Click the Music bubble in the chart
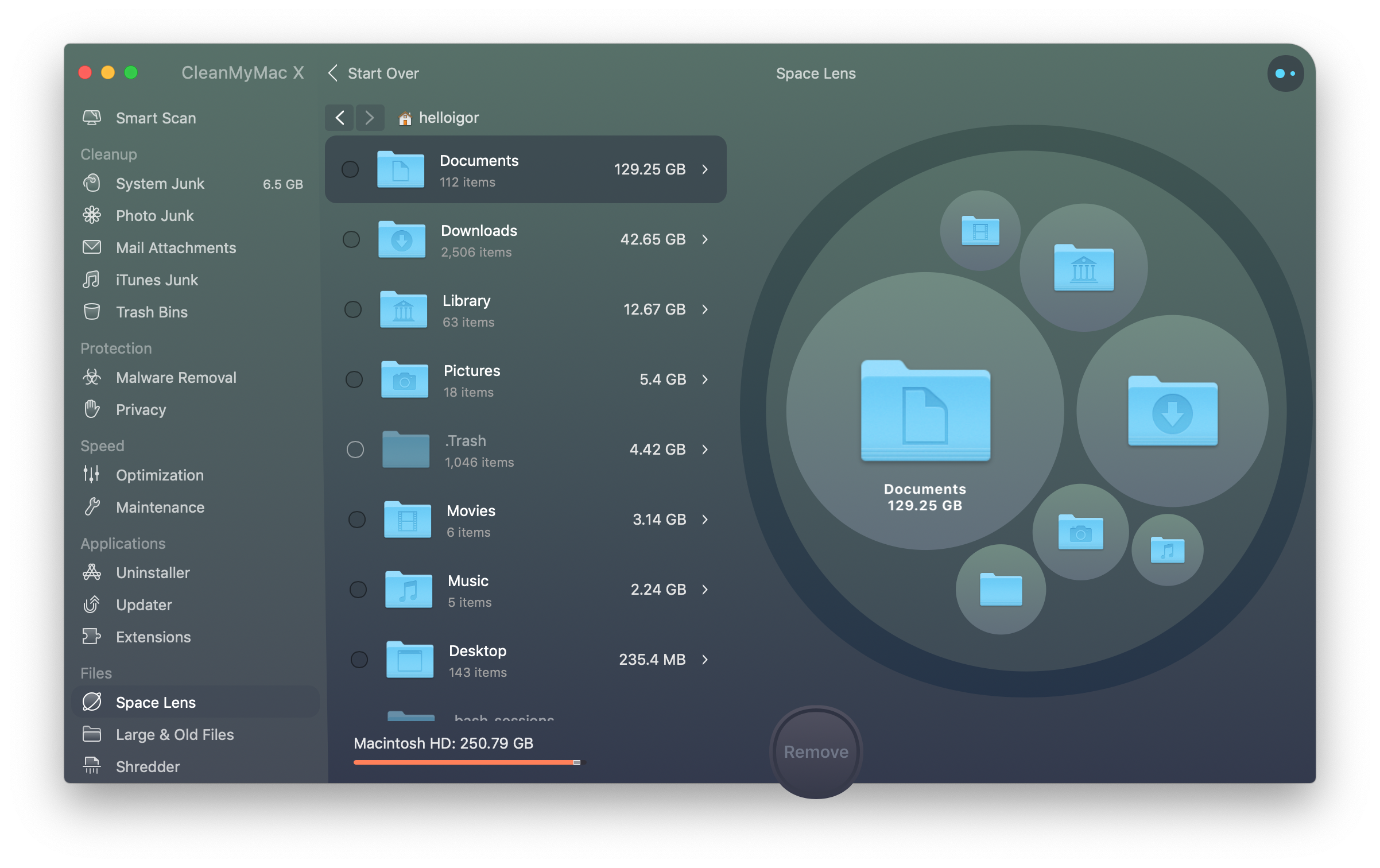Screen dimensions: 1380x868 point(1168,550)
